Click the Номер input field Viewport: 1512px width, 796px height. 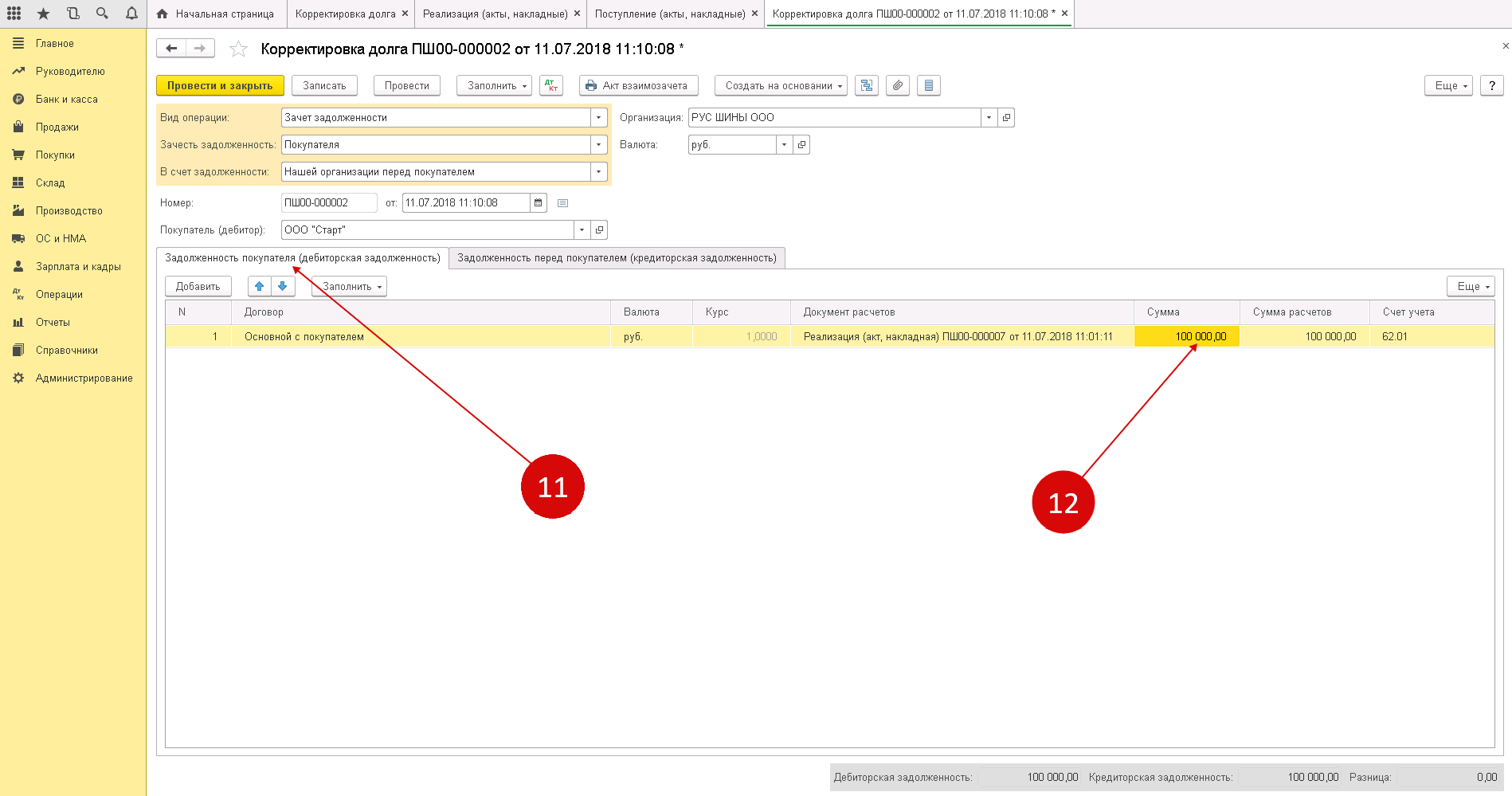tap(329, 203)
